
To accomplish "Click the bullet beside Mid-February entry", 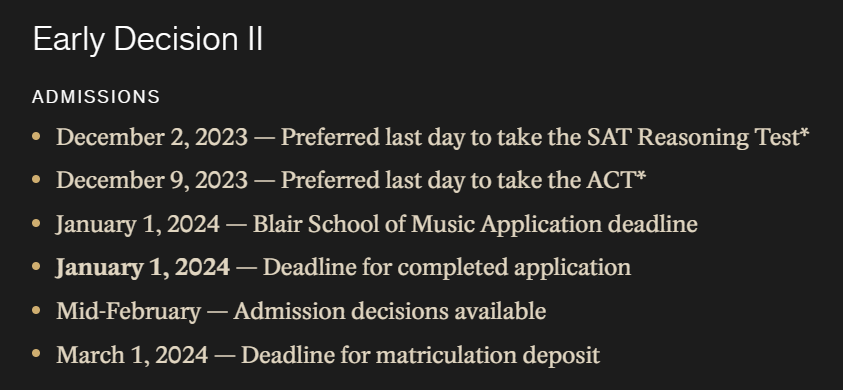I will [x=36, y=310].
